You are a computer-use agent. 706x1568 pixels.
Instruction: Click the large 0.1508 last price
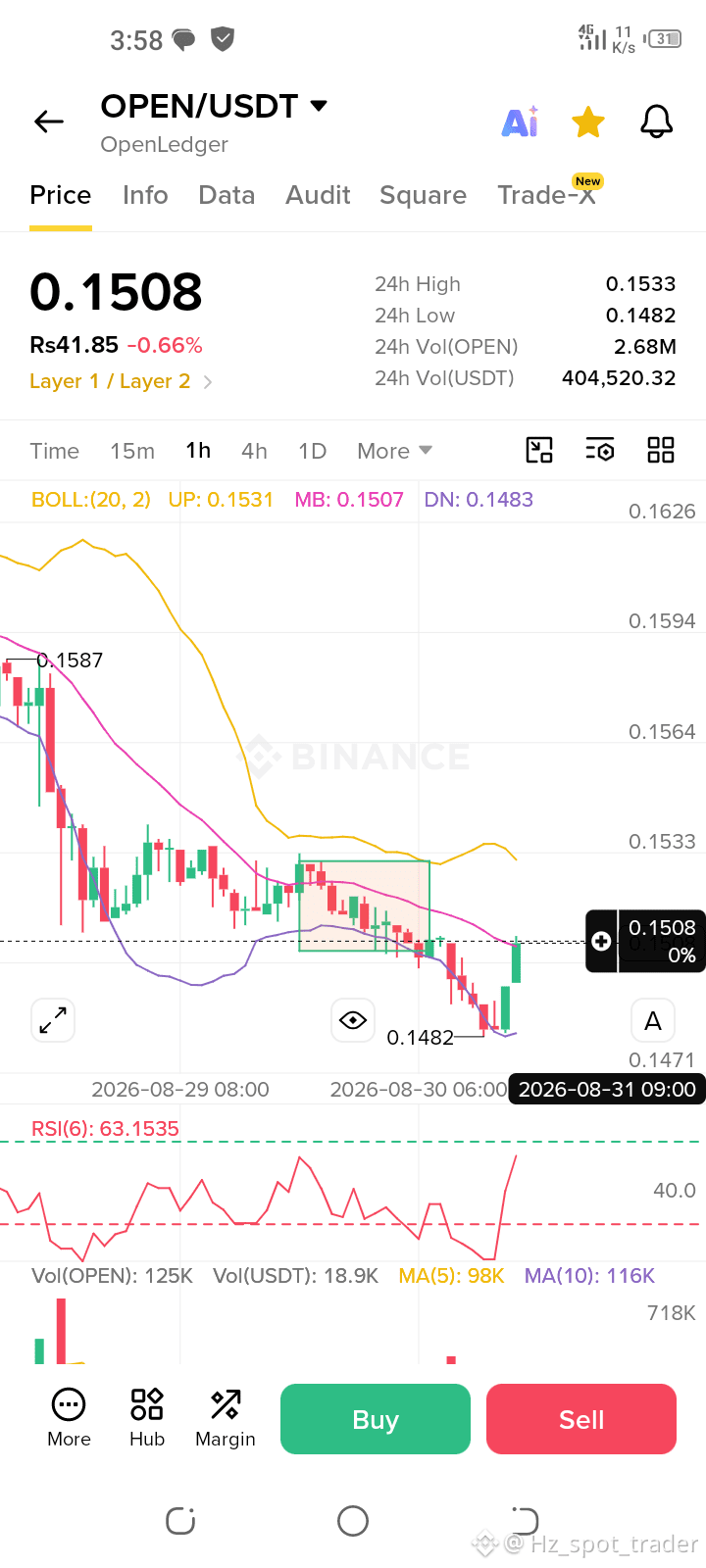(116, 292)
